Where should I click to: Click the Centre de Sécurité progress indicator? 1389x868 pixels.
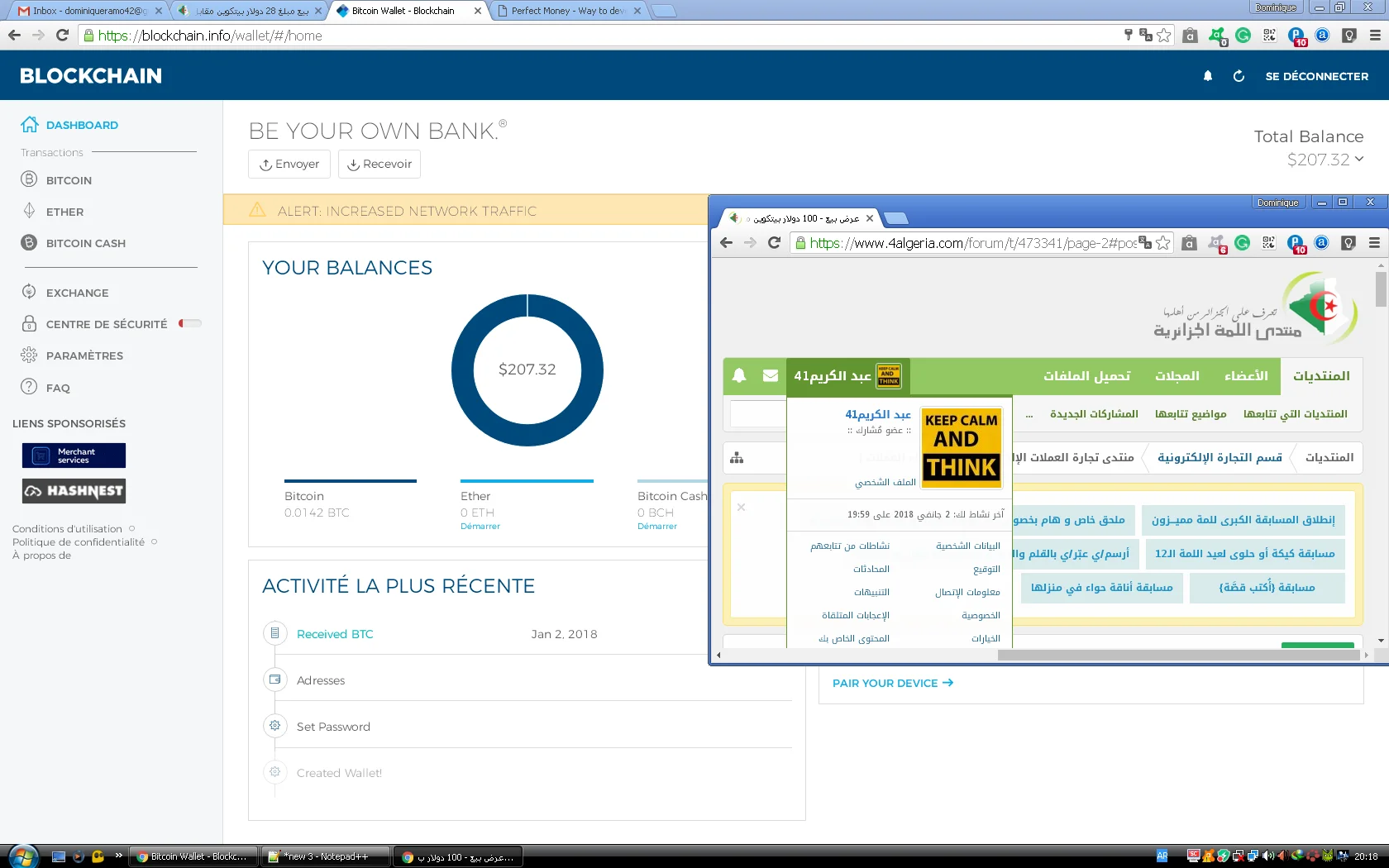pos(190,324)
